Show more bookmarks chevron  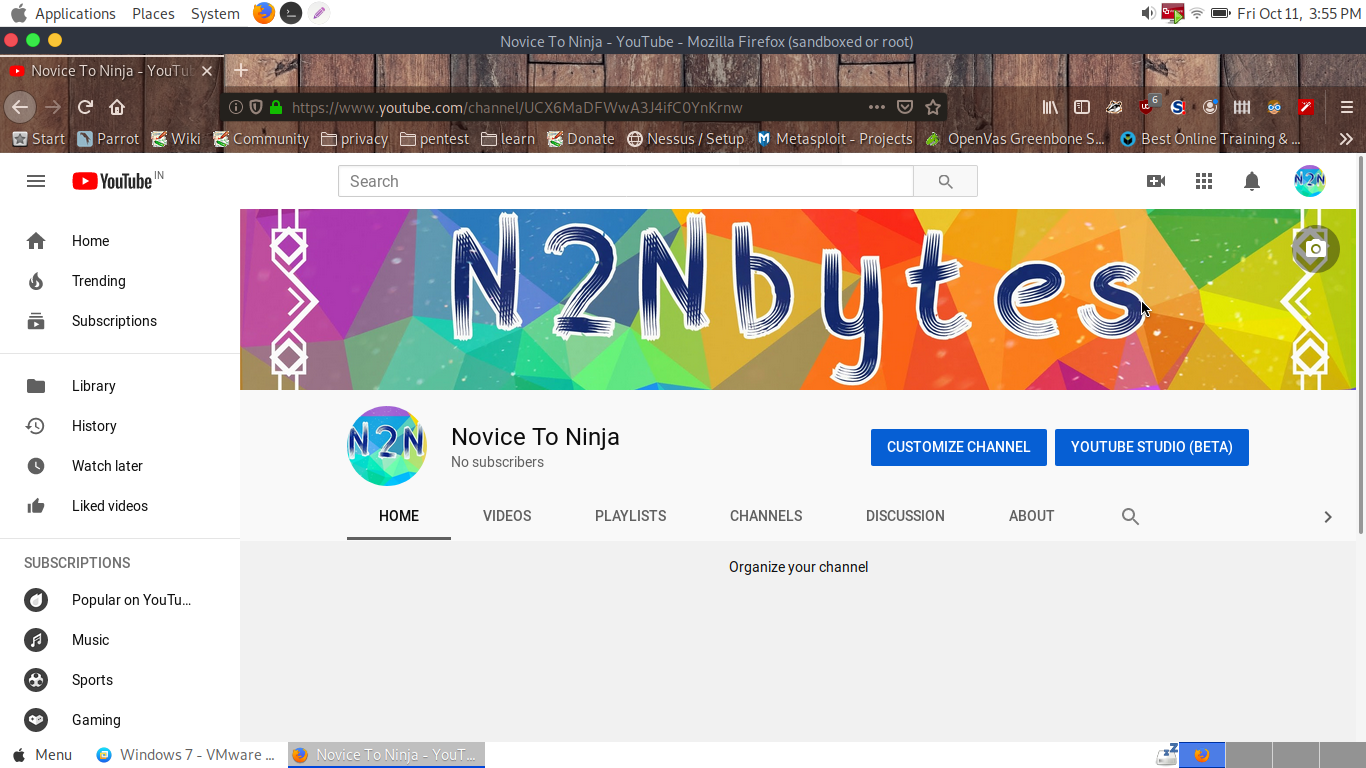(1346, 139)
